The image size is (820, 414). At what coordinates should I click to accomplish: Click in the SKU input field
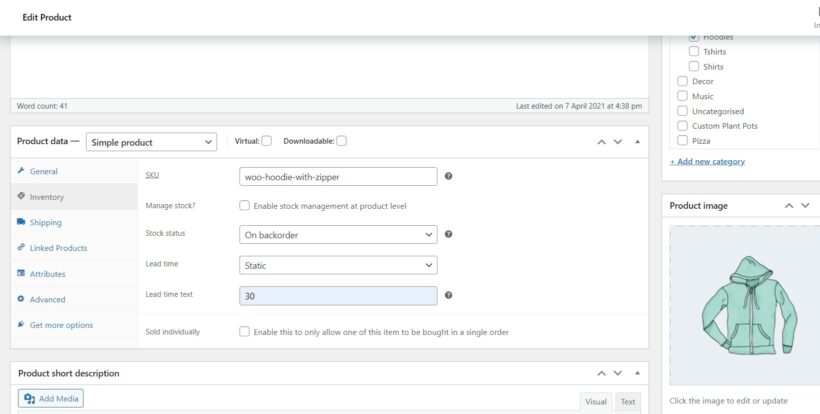point(338,177)
